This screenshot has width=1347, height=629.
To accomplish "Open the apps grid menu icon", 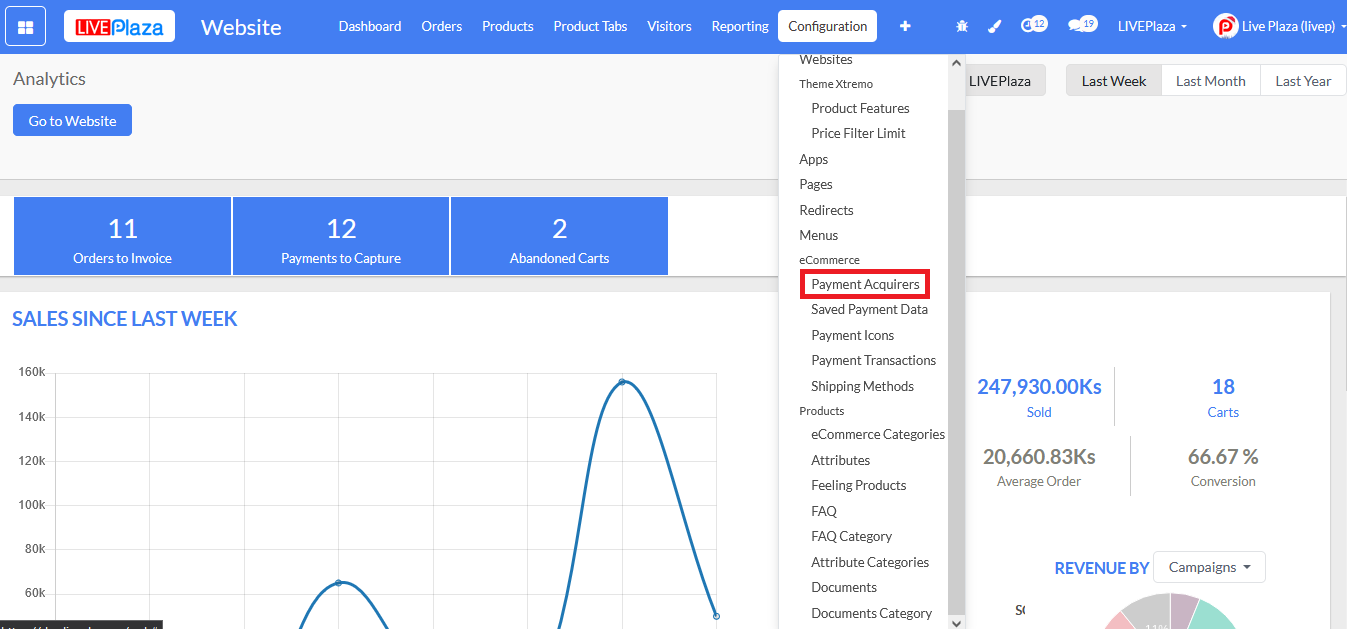I will pyautogui.click(x=25, y=27).
